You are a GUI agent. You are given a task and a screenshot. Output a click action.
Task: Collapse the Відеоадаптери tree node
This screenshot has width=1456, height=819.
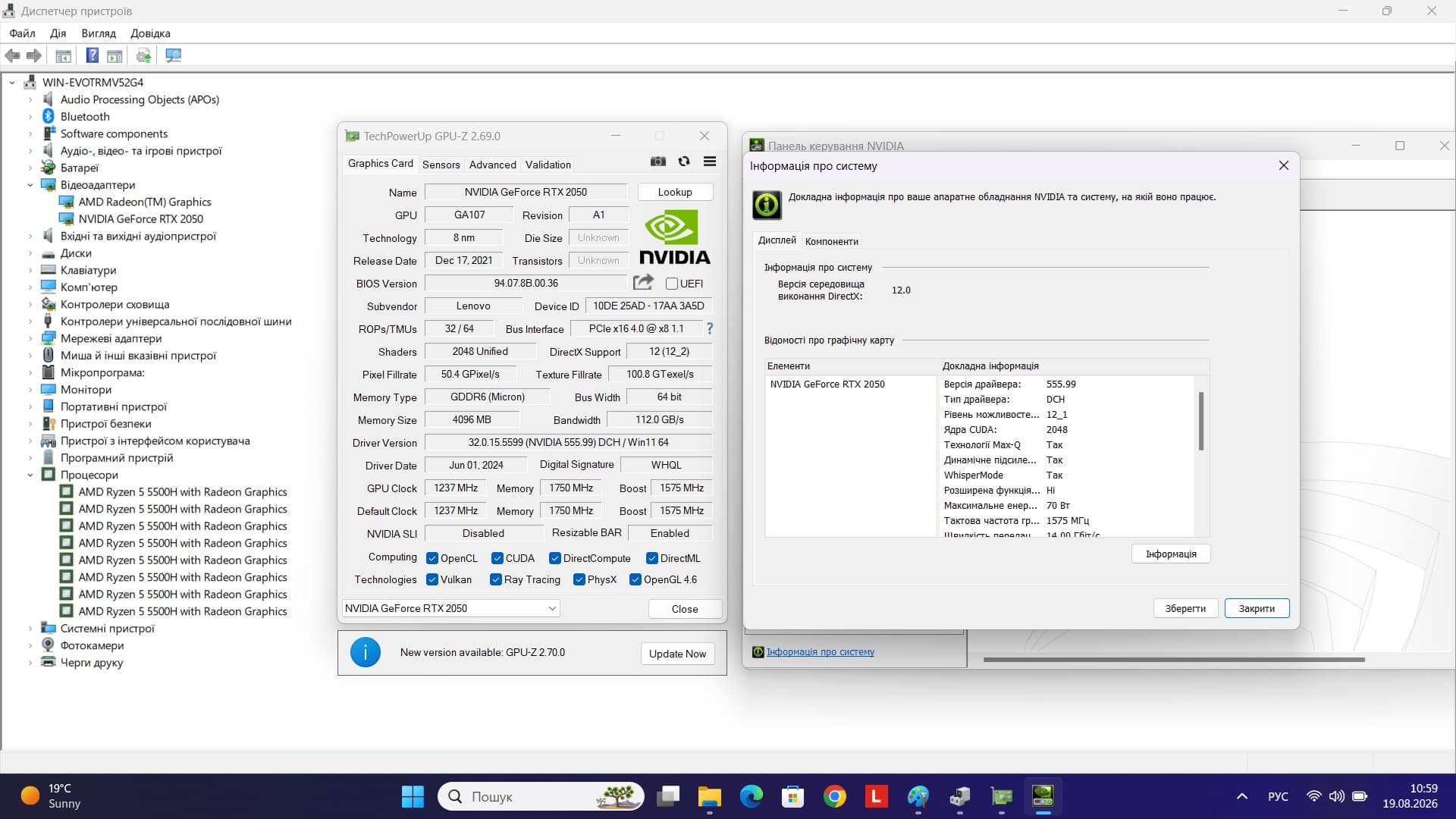(30, 185)
